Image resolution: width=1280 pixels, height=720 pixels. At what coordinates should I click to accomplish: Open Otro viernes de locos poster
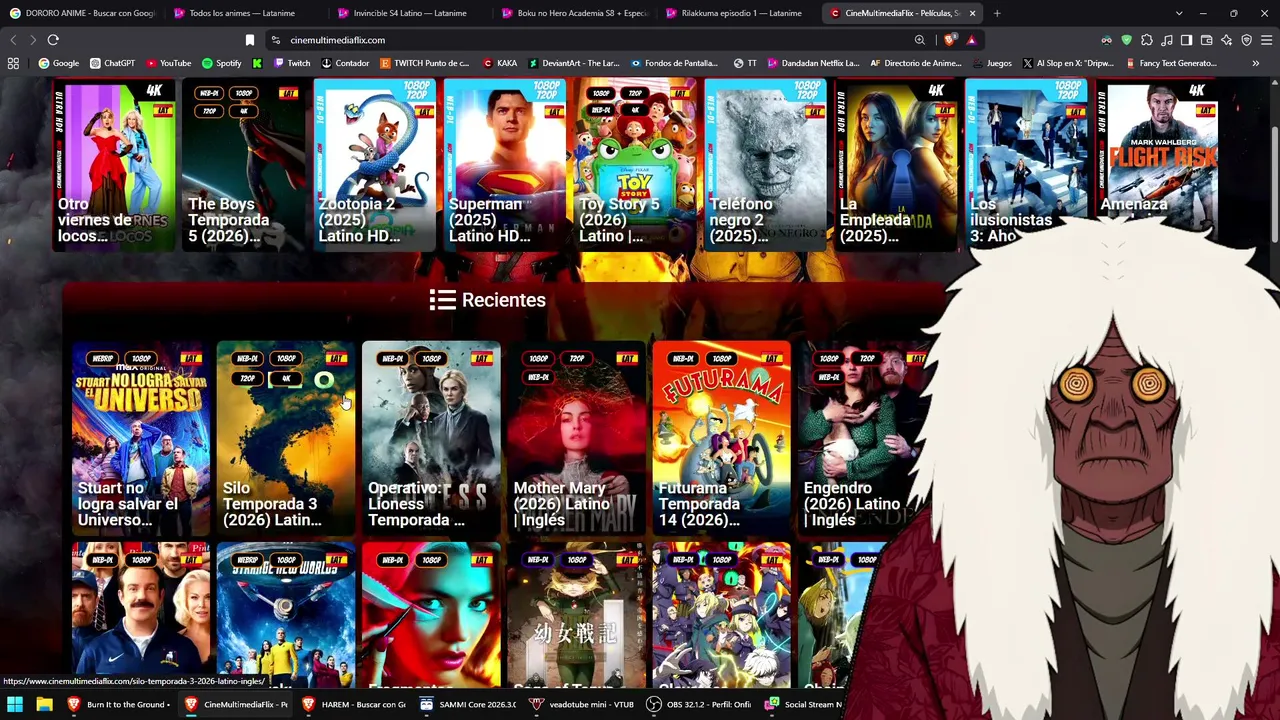click(114, 165)
